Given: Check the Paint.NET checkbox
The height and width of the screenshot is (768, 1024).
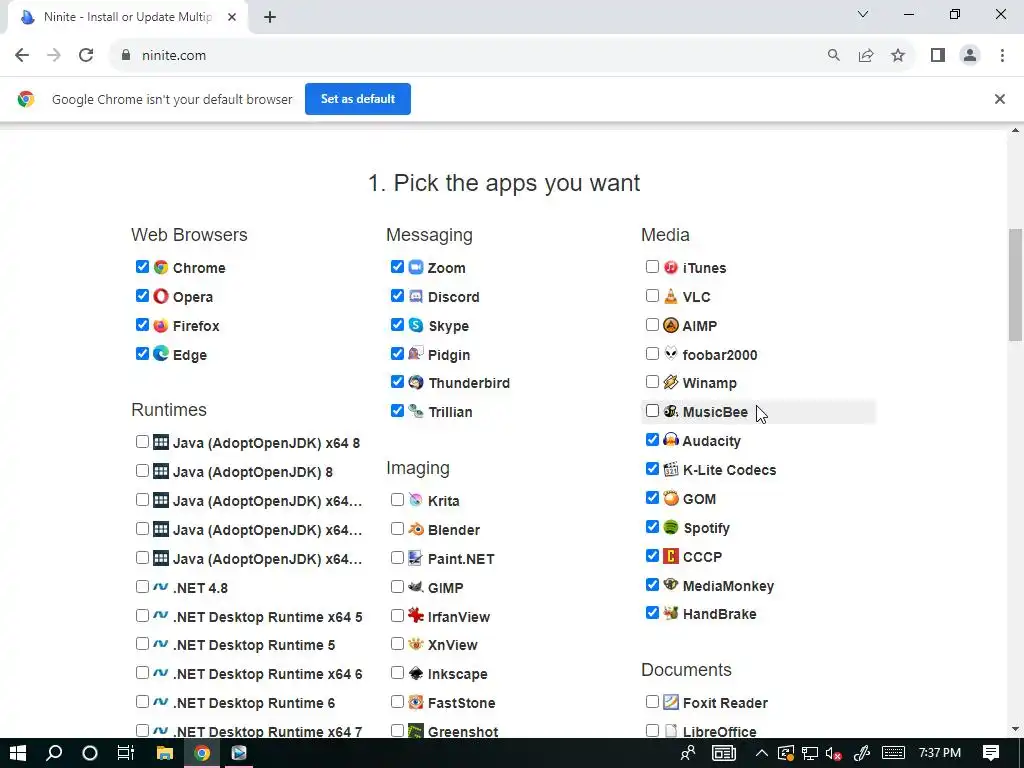Looking at the screenshot, I should (x=397, y=558).
